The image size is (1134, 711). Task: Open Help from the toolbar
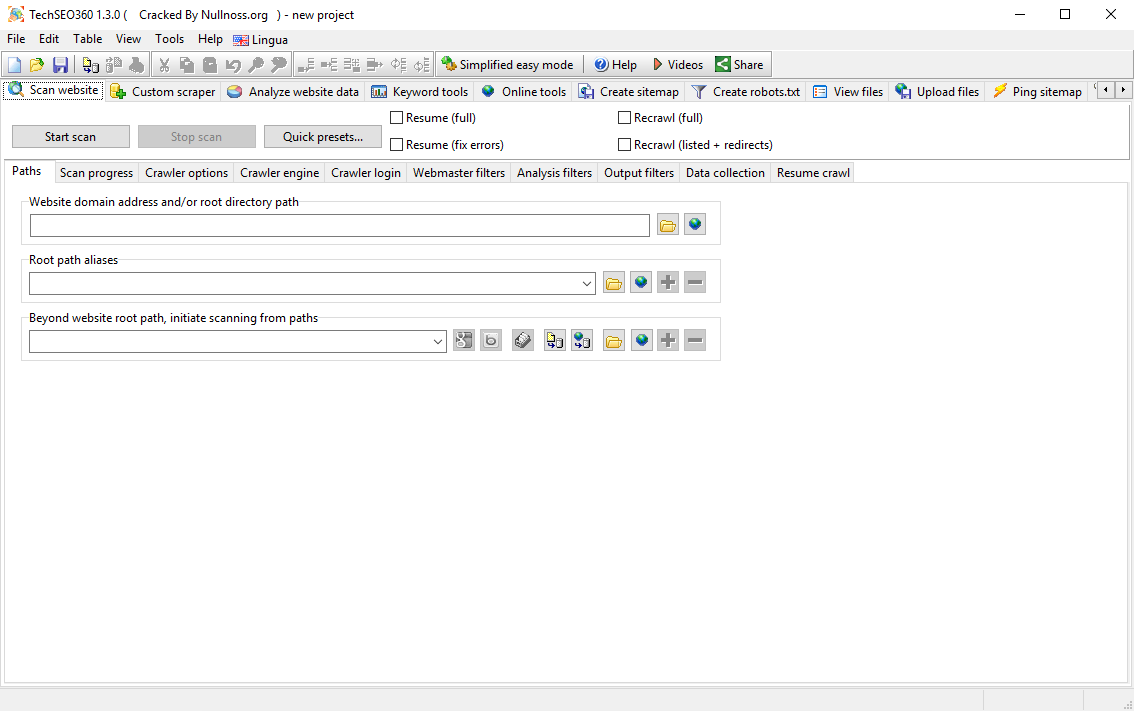pyautogui.click(x=615, y=65)
